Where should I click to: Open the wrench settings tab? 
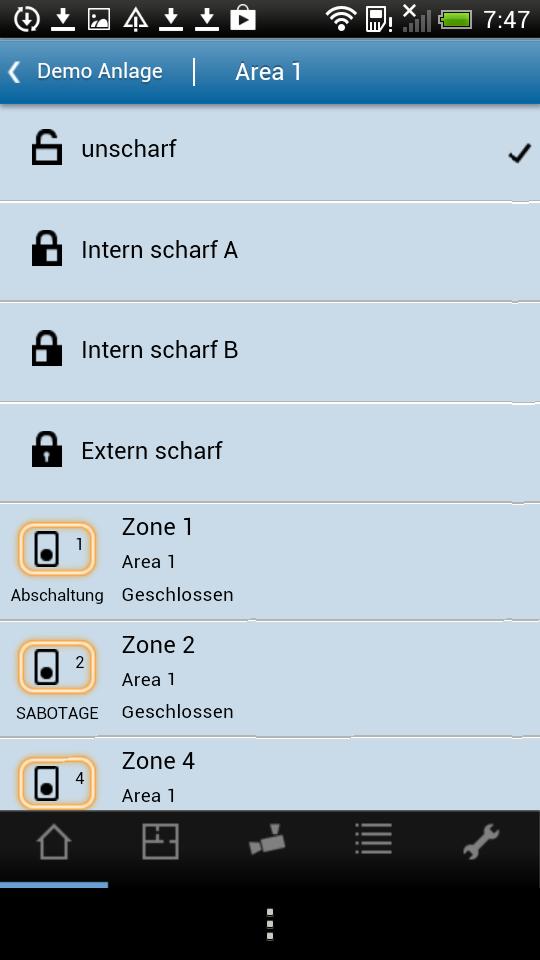pos(481,841)
